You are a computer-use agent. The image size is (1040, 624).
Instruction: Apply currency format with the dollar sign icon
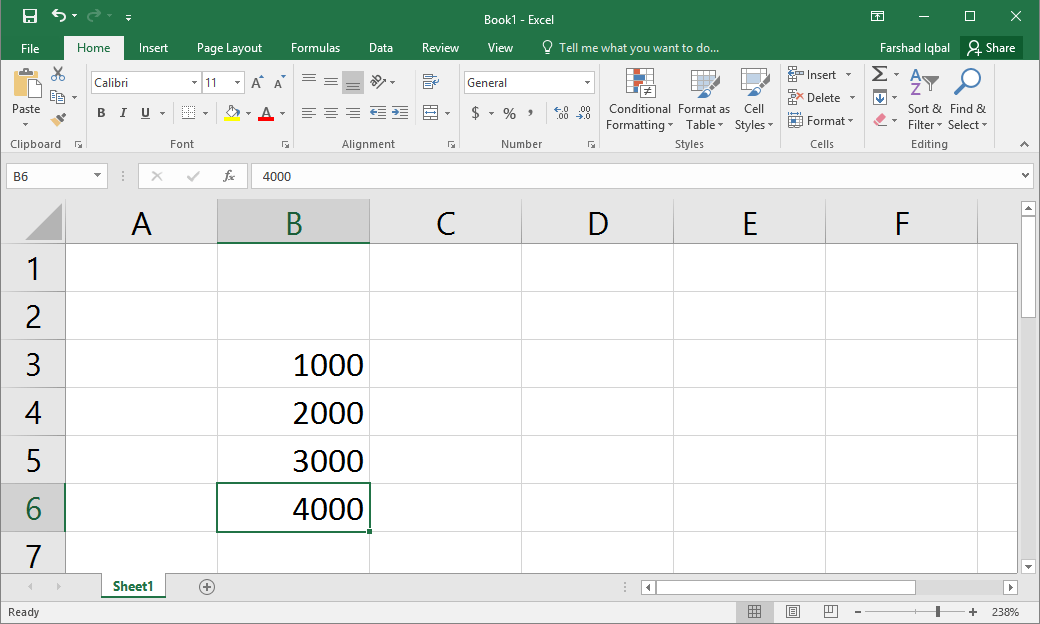point(477,114)
